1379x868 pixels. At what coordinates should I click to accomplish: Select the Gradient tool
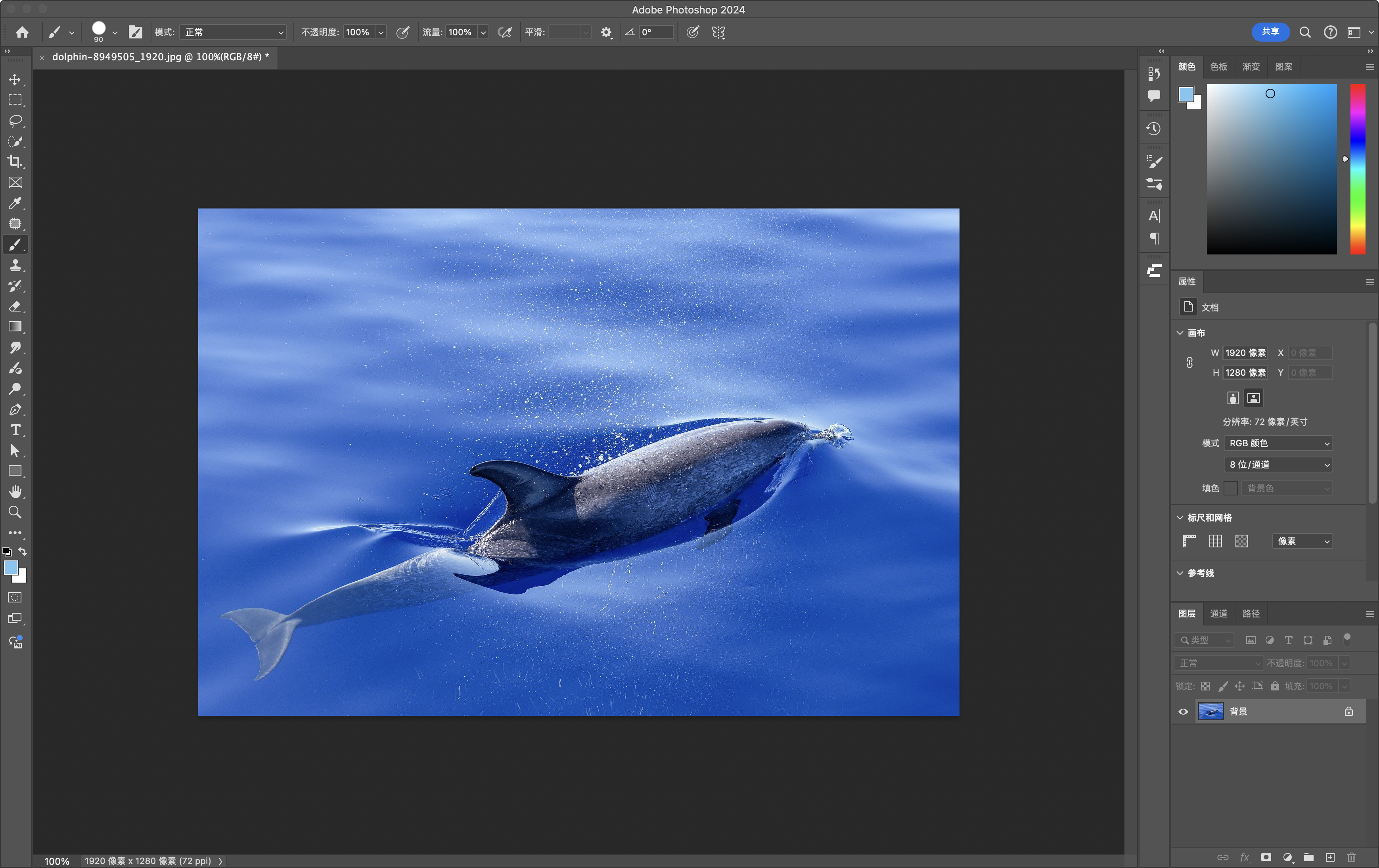click(15, 327)
